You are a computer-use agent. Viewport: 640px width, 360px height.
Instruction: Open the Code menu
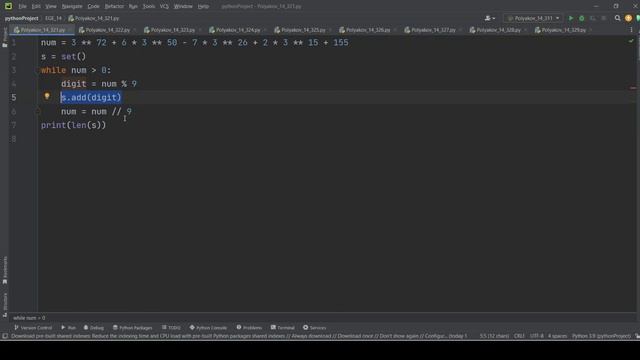(93, 7)
